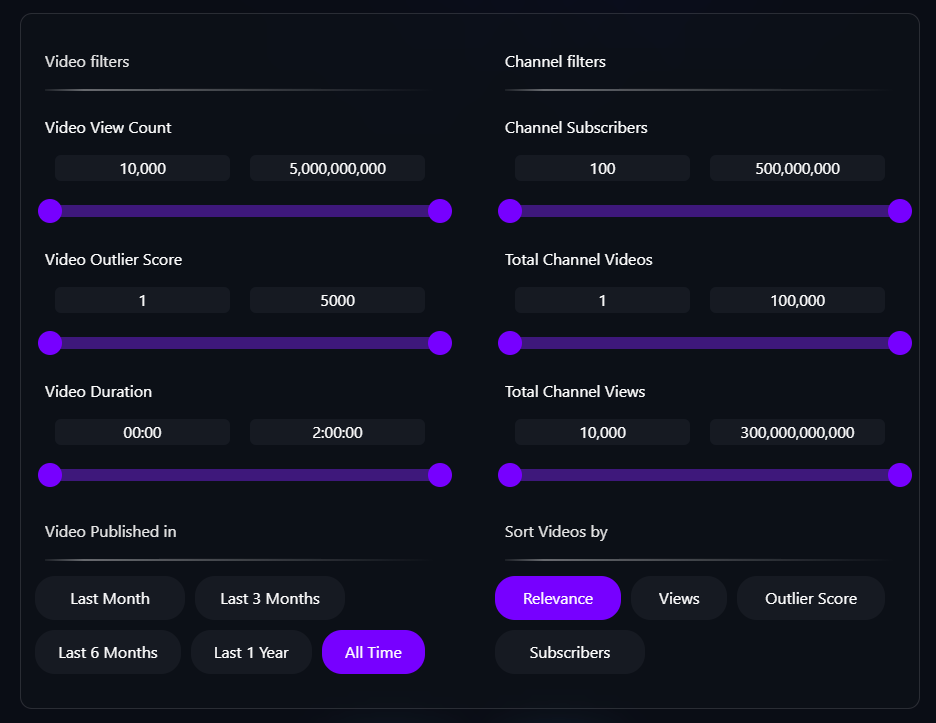Select Last Month publish filter

(x=110, y=598)
